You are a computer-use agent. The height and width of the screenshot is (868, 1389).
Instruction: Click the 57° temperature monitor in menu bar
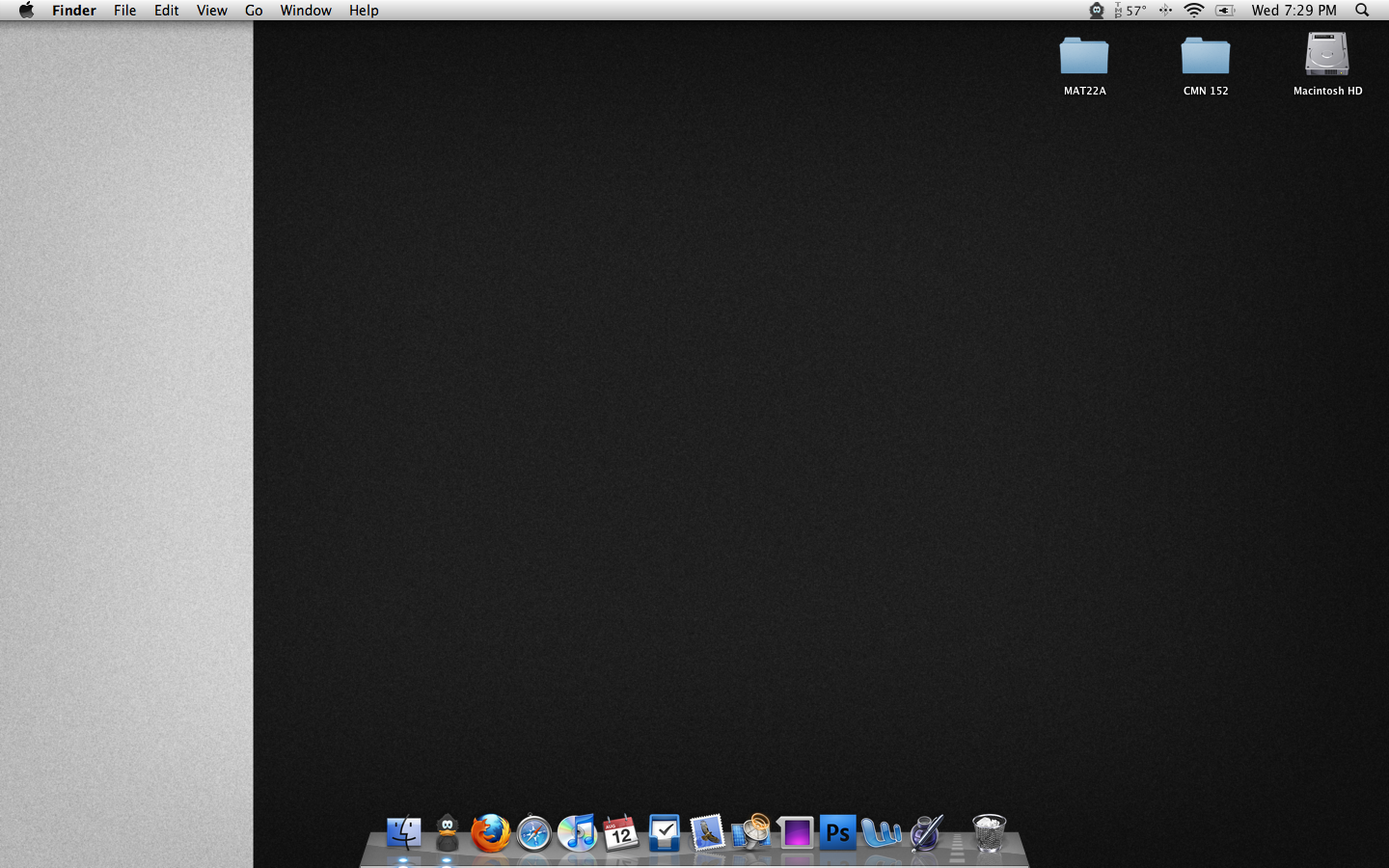pos(1130,10)
